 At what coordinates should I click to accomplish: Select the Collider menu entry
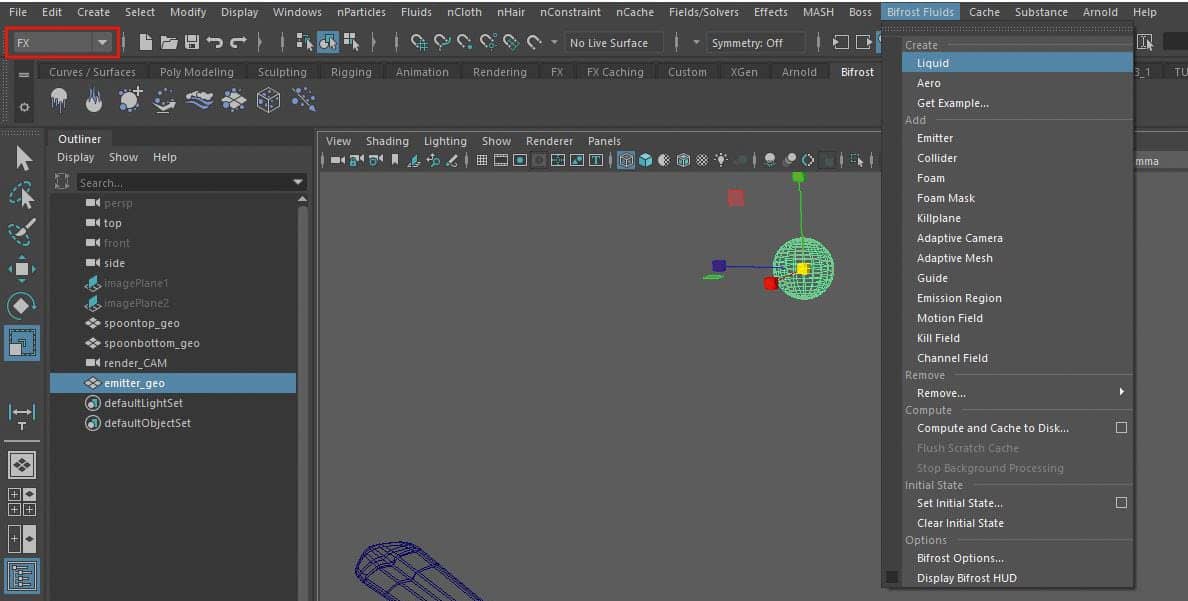click(1017, 158)
